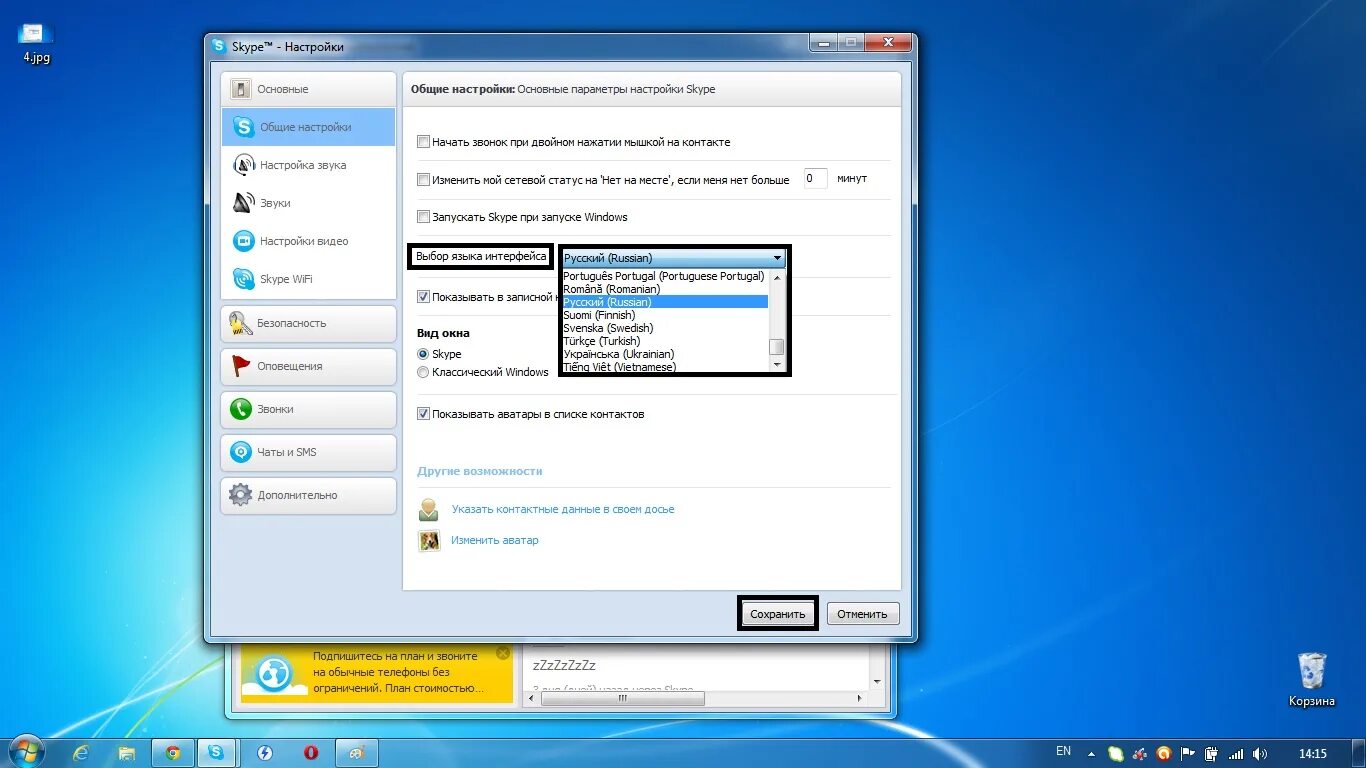Open Skype WiFi settings
This screenshot has width=1366, height=768.
click(x=309, y=279)
